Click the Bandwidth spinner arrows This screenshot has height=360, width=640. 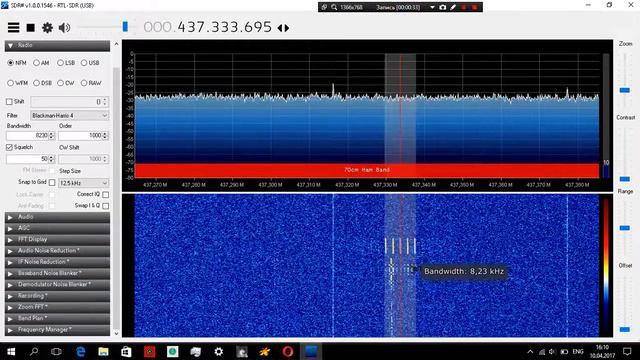(x=52, y=135)
